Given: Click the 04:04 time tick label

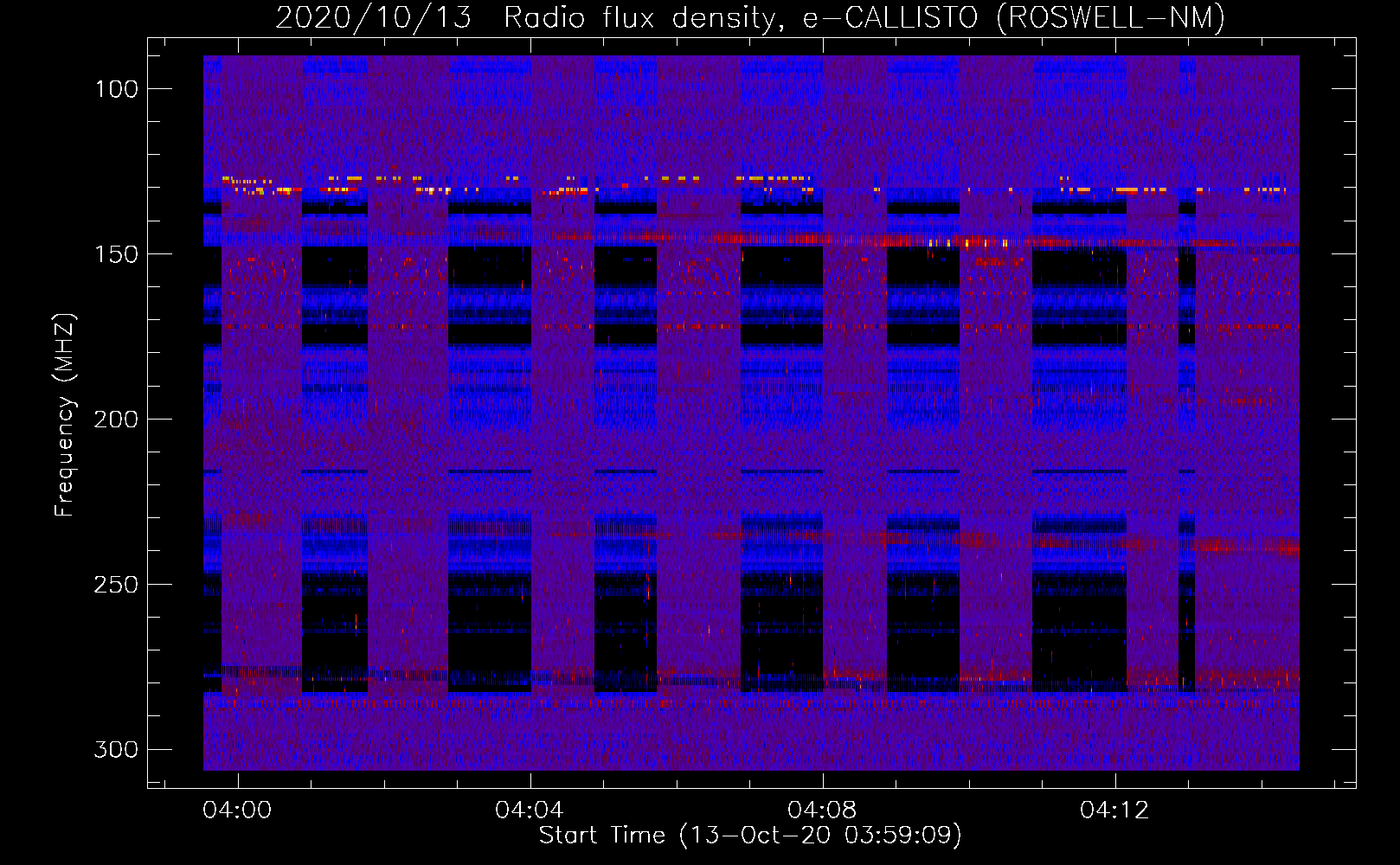Looking at the screenshot, I should point(530,811).
